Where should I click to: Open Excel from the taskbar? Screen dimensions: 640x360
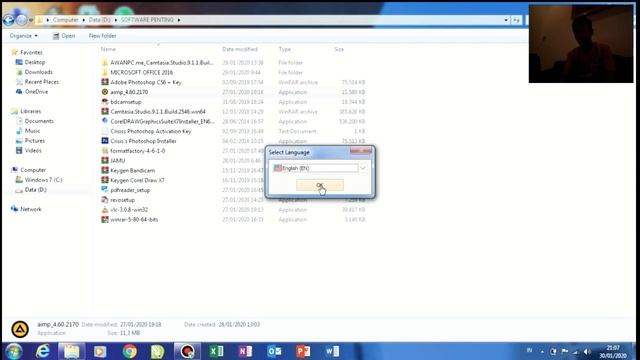216,351
